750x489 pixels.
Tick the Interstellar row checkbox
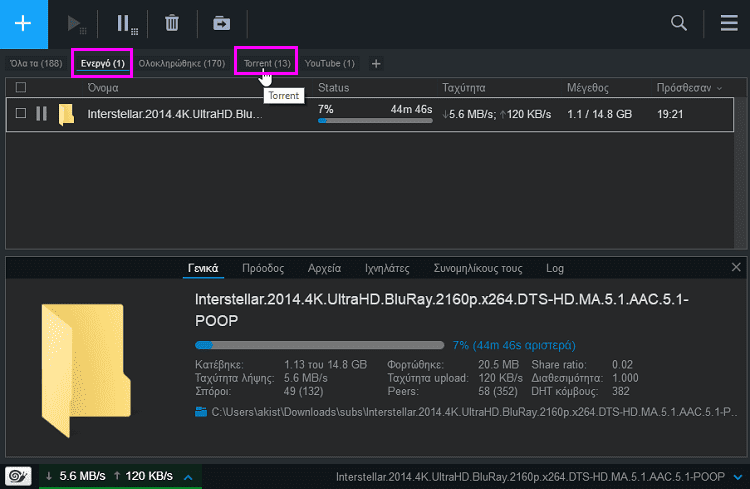click(21, 113)
